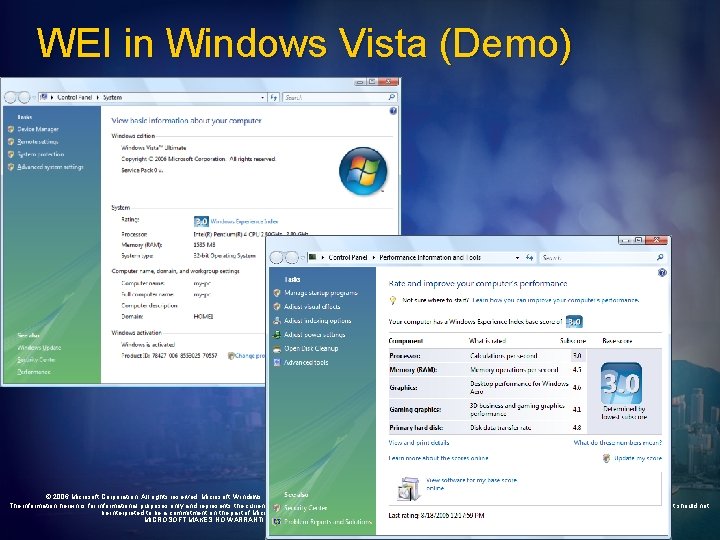Click the Manage startup programs shield icon

(x=277, y=293)
